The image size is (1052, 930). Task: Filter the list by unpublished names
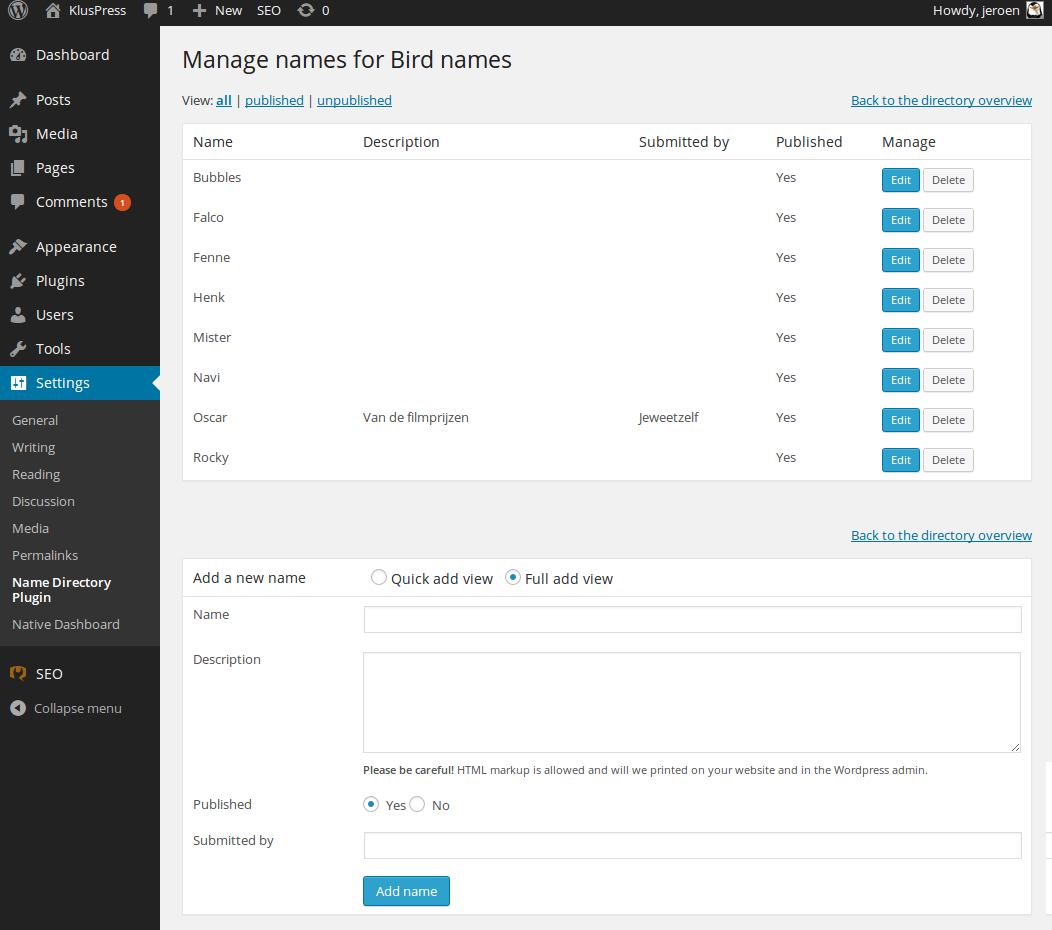pos(354,100)
